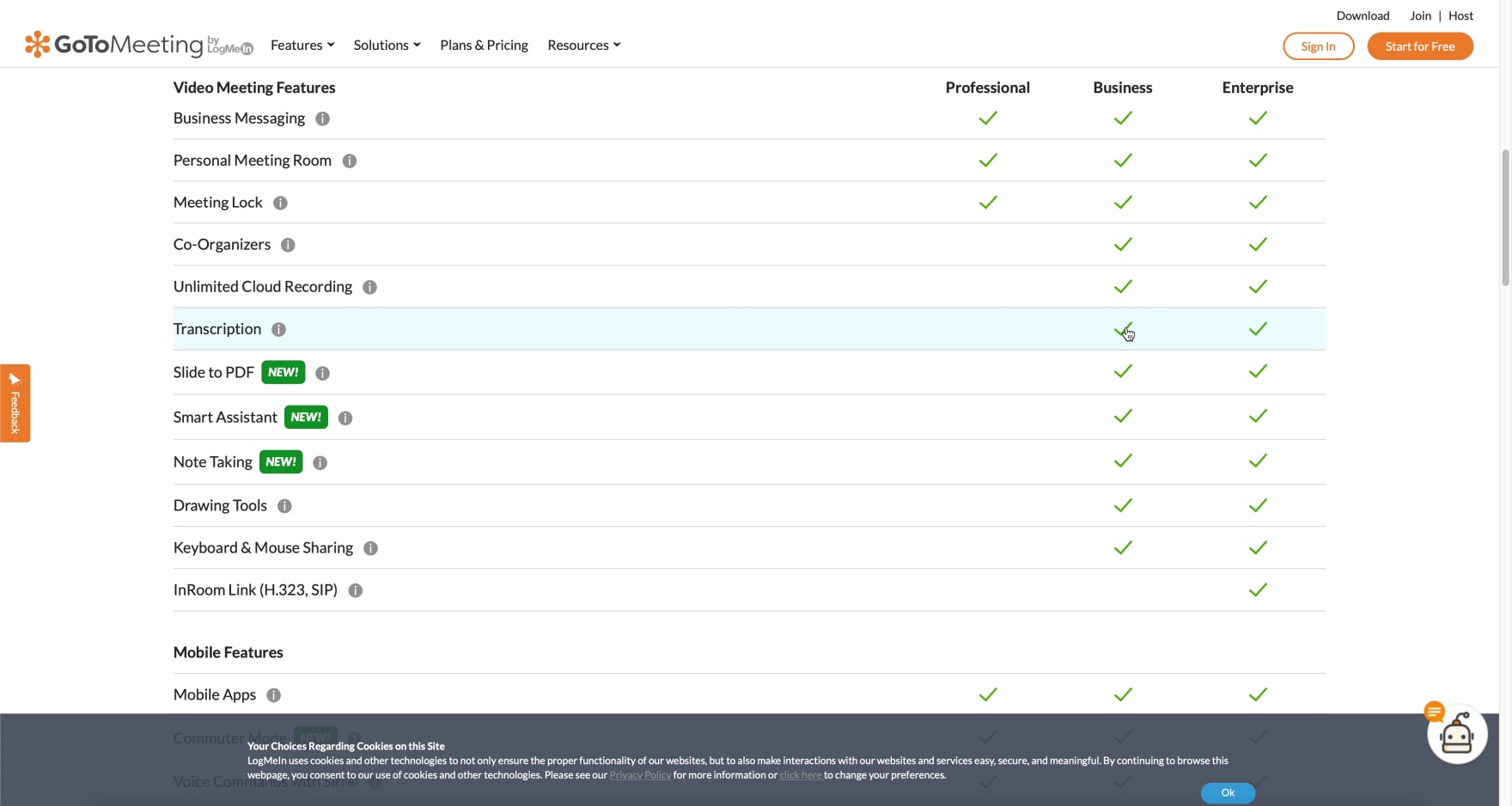Open the Resources dropdown menu
1512x806 pixels.
[x=583, y=45]
